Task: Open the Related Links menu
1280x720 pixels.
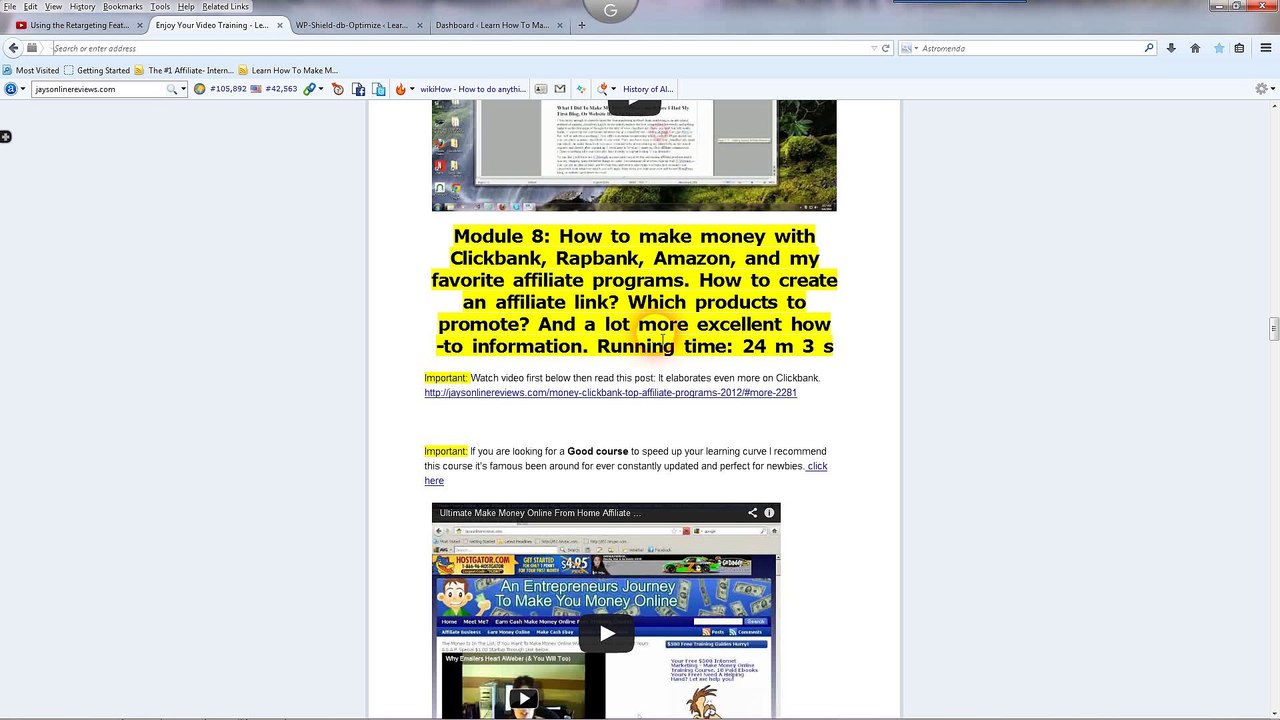Action: pyautogui.click(x=226, y=7)
